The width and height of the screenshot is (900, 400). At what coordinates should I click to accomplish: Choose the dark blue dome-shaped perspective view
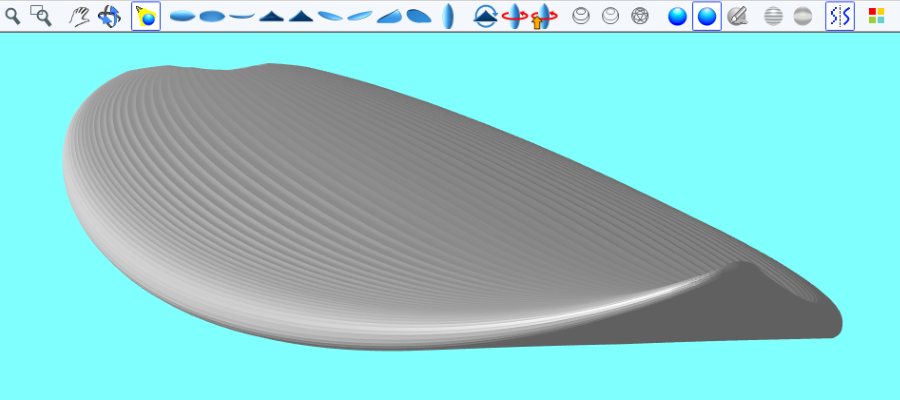[419, 16]
